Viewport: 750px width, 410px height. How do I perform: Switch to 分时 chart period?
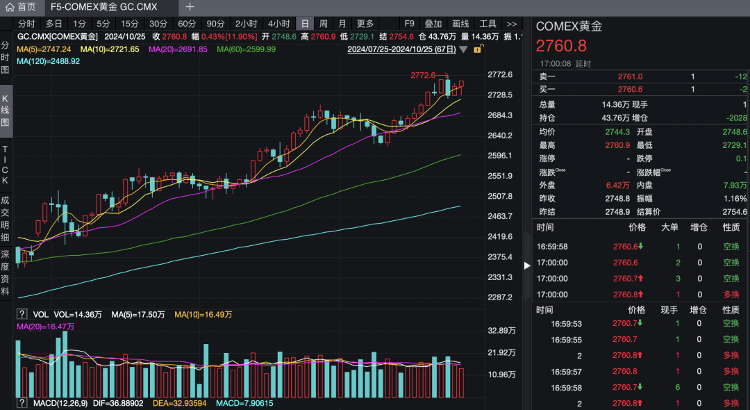click(27, 23)
